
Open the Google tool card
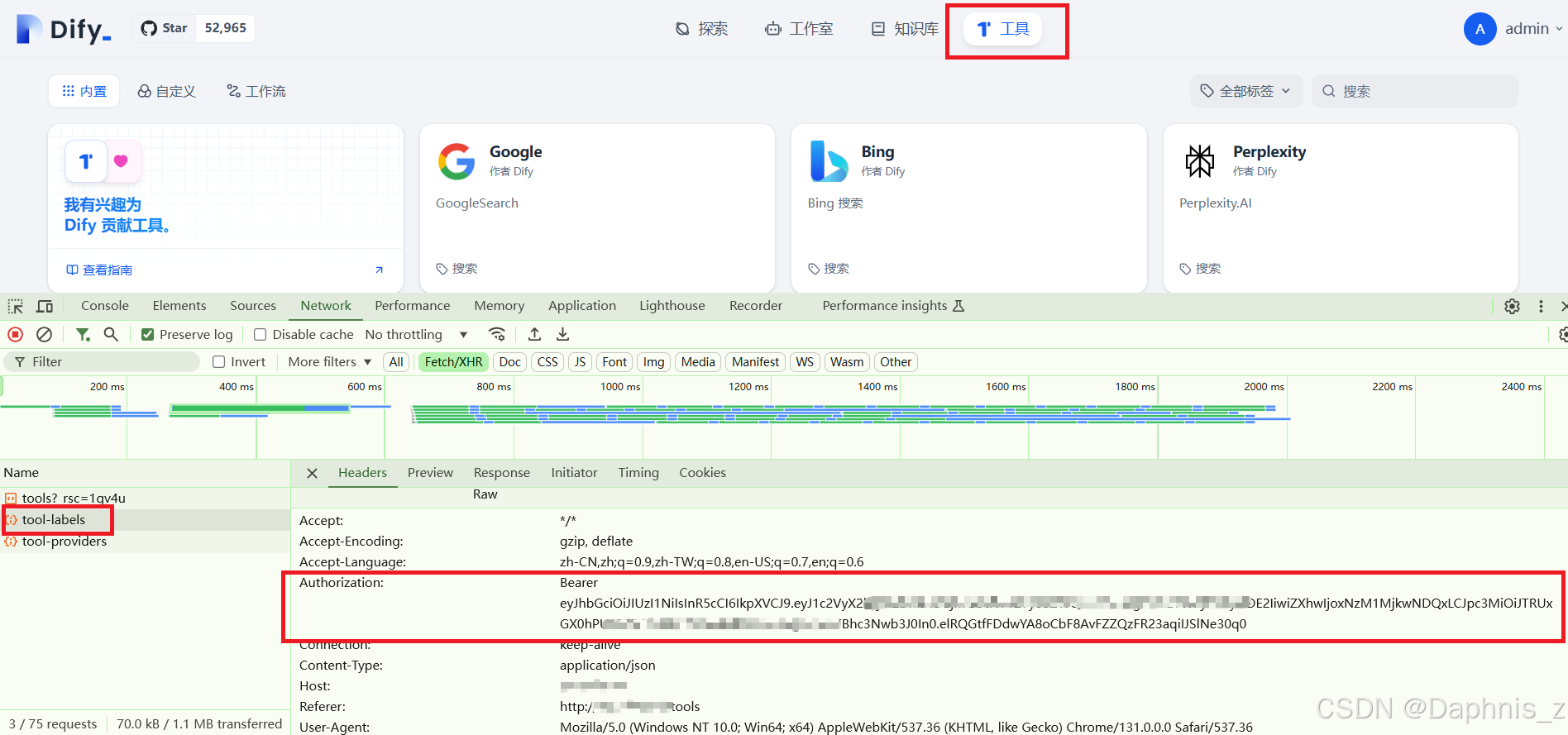tap(597, 208)
